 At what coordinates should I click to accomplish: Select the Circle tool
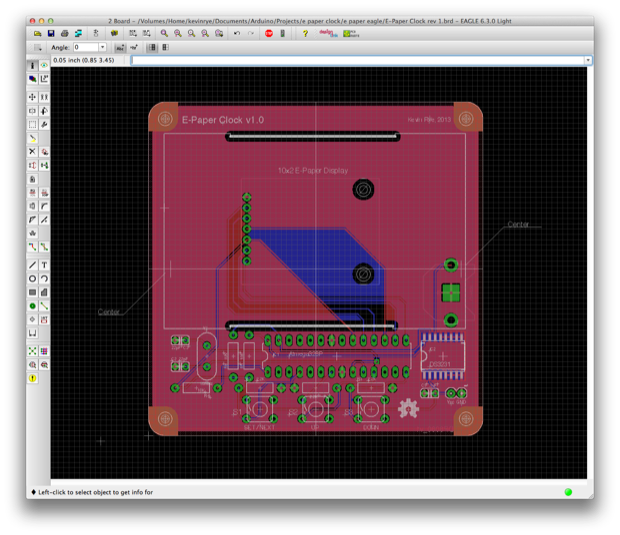pos(32,279)
